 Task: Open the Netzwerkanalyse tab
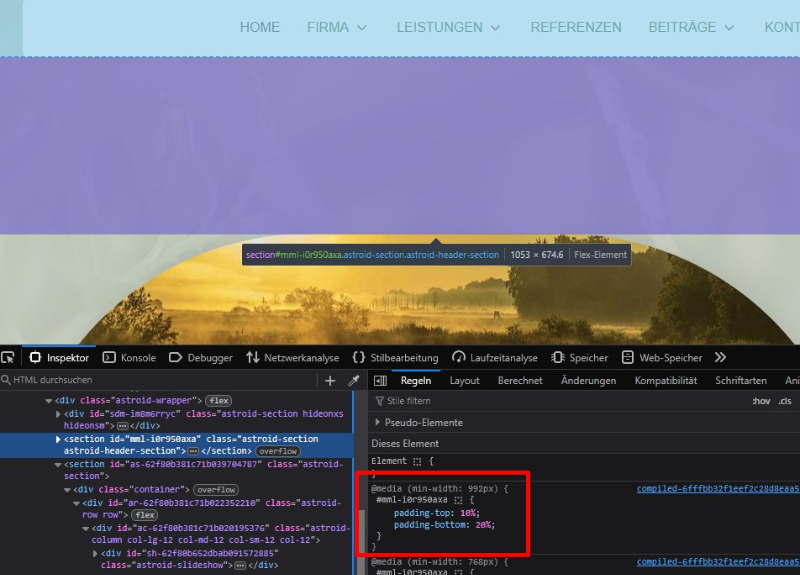293,358
